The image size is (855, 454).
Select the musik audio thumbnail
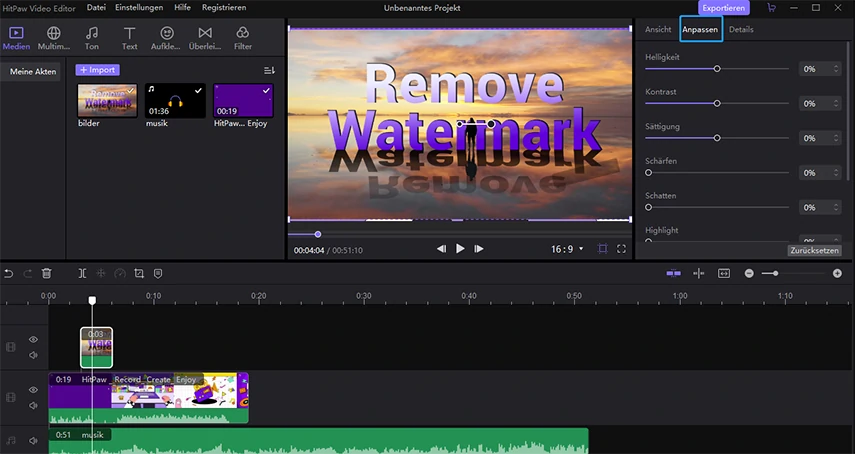pos(175,100)
